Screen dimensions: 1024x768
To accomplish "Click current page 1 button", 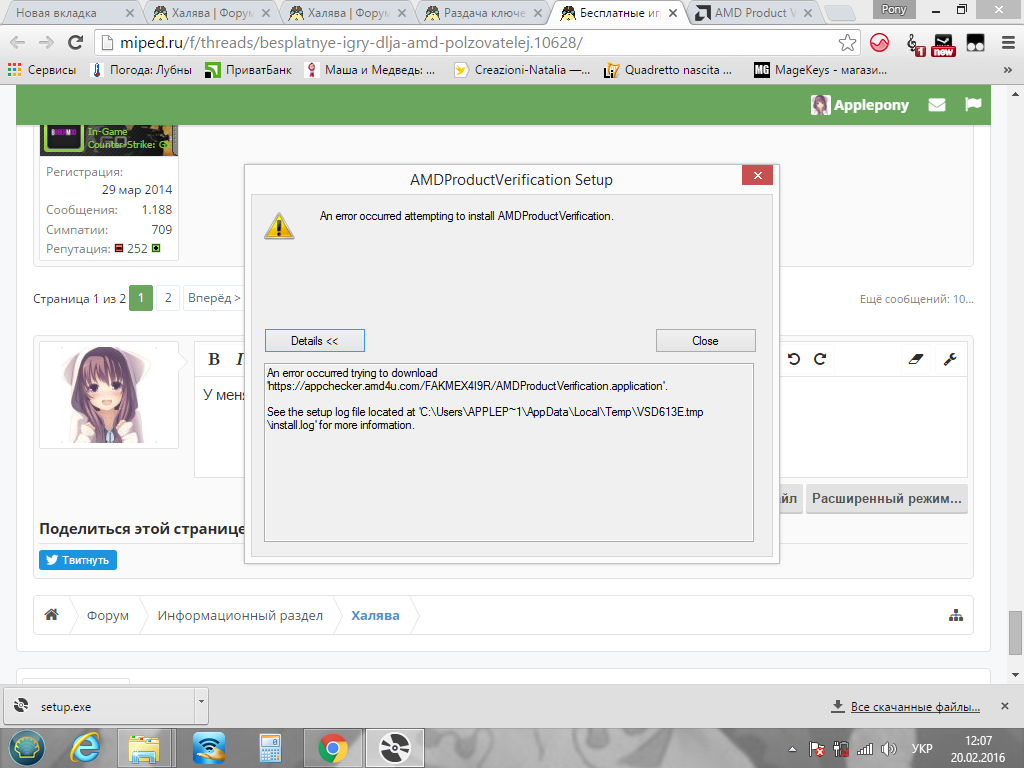I will pos(141,298).
